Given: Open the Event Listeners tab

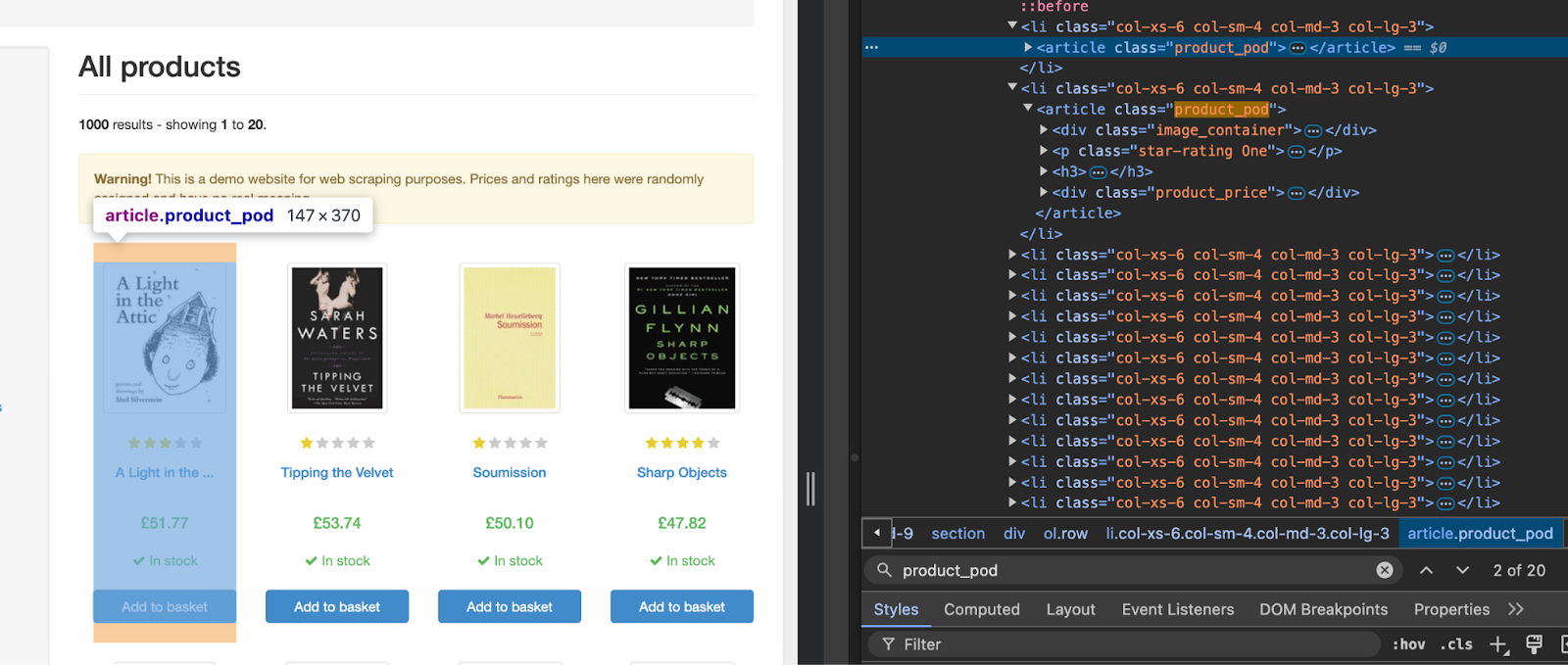Looking at the screenshot, I should pos(1177,609).
